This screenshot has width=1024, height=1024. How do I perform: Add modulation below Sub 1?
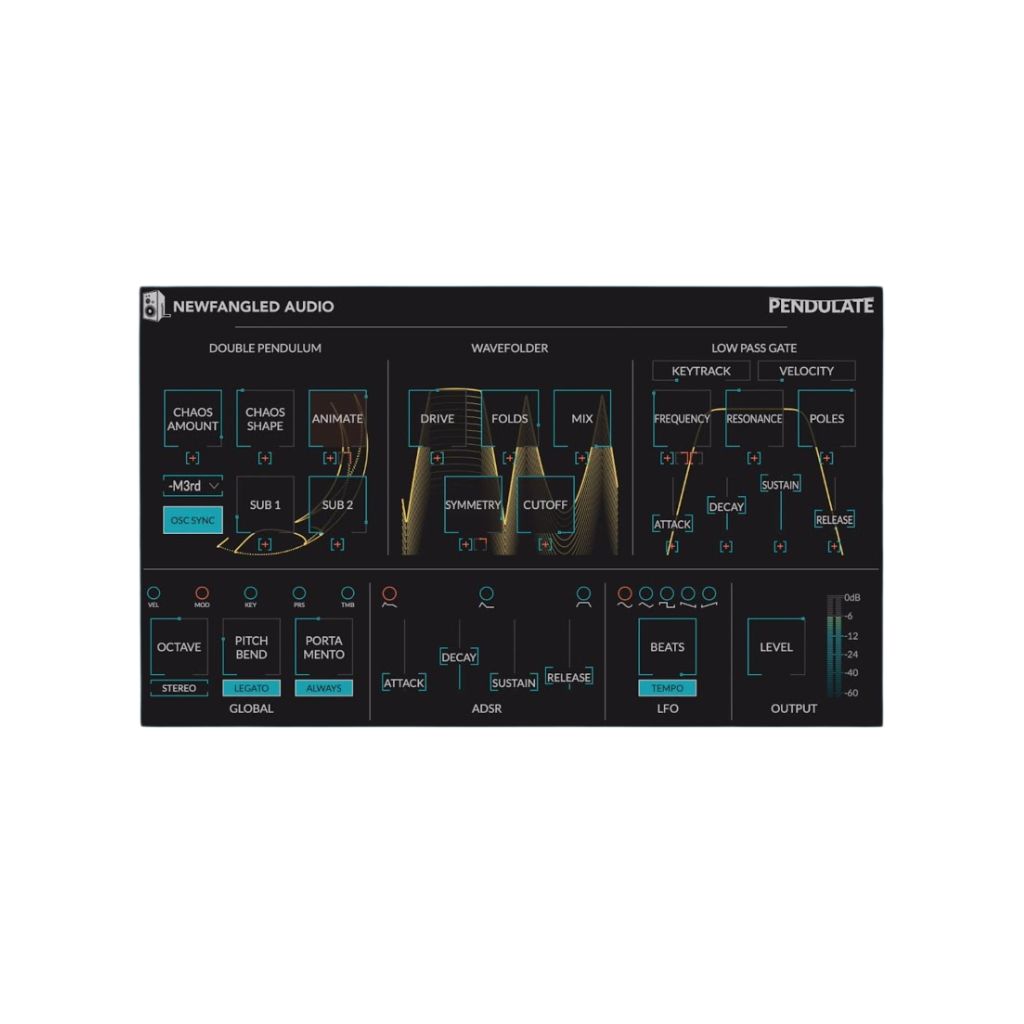click(x=264, y=544)
